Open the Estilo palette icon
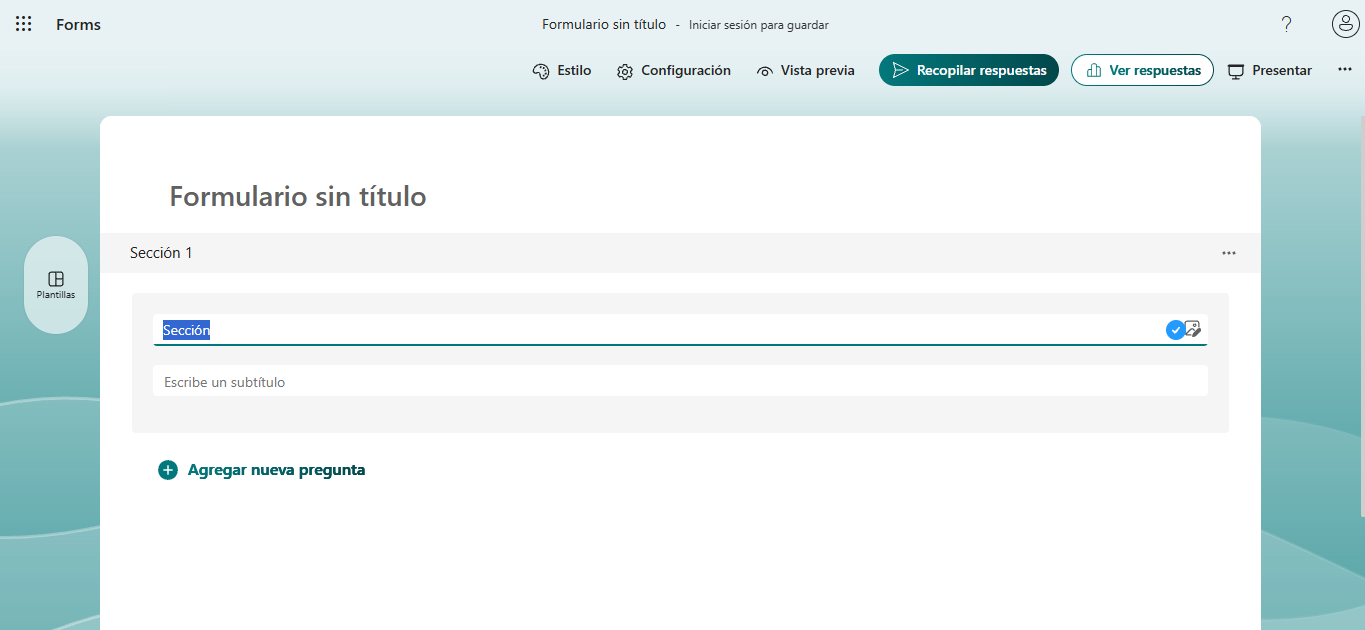1365x630 pixels. (x=539, y=70)
